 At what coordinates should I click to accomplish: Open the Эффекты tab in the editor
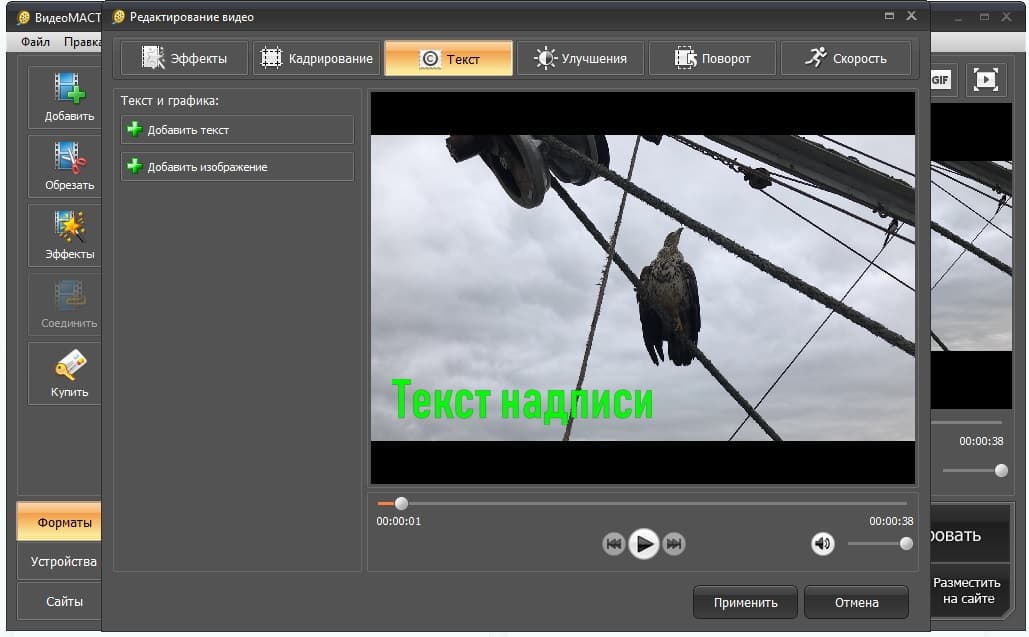point(184,58)
